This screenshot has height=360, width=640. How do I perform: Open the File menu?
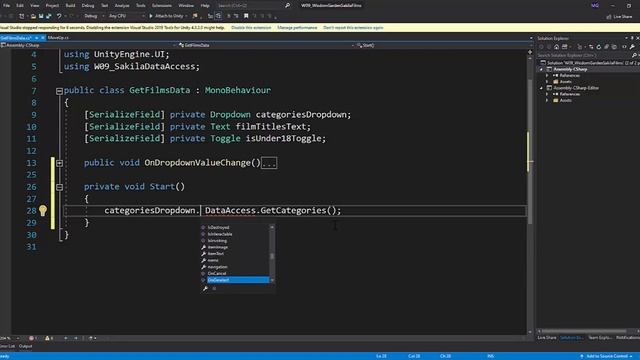(x=7, y=6)
